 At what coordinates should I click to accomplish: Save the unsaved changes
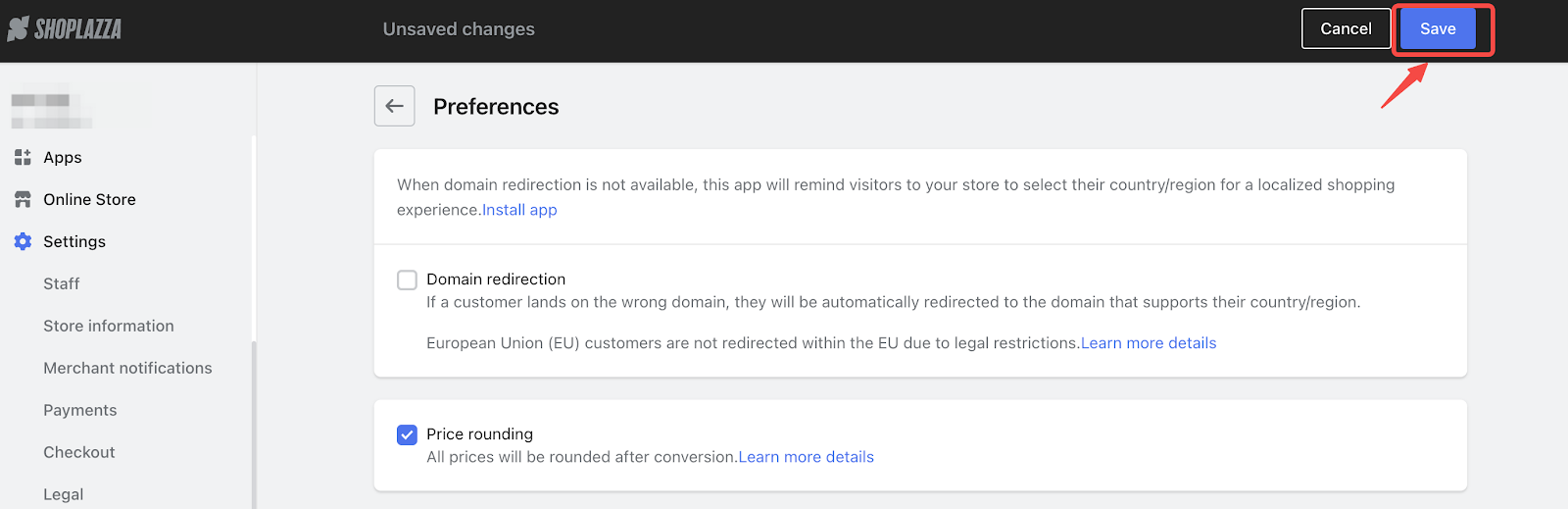click(x=1438, y=28)
